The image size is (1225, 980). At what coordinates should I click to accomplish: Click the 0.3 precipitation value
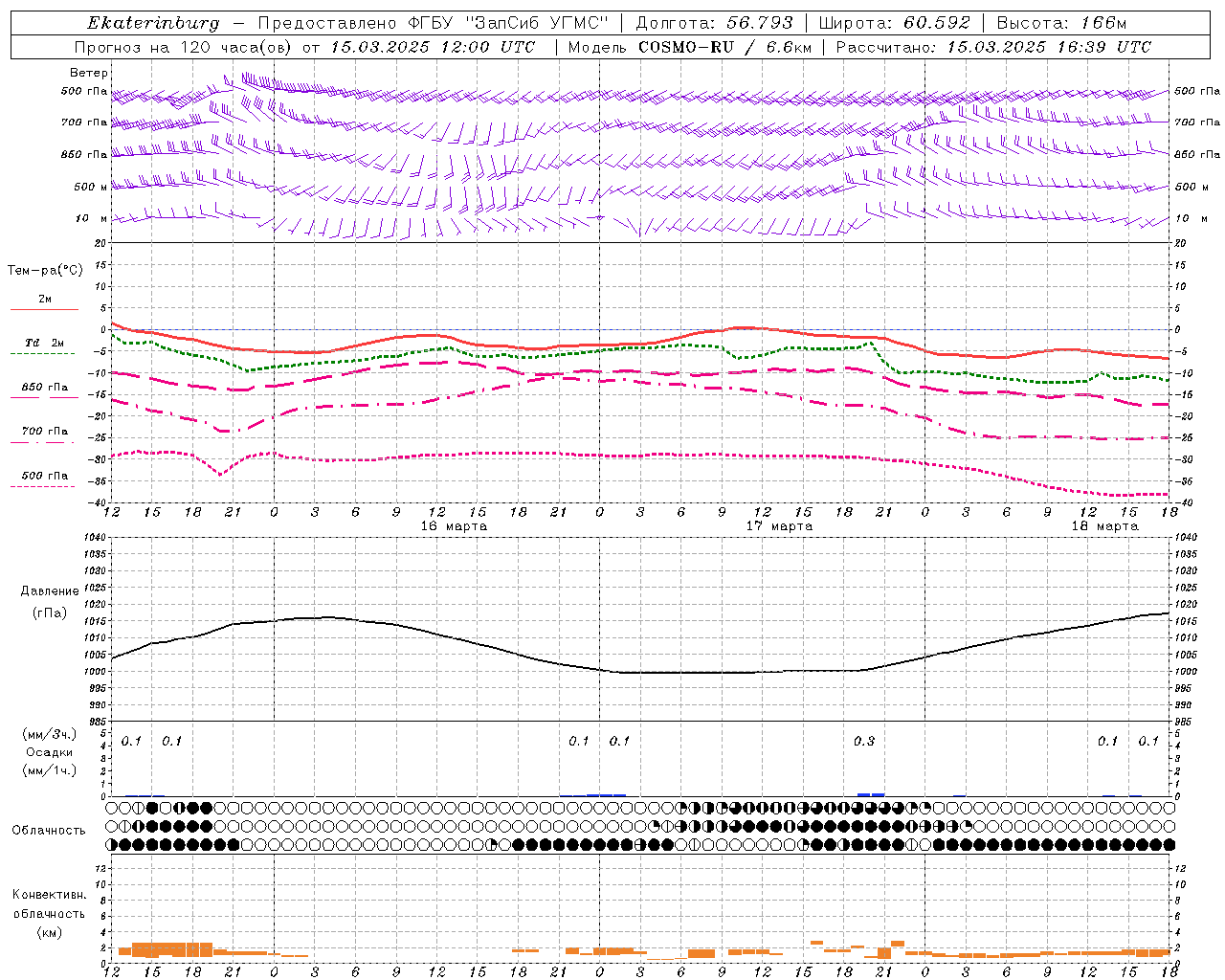pos(863,741)
